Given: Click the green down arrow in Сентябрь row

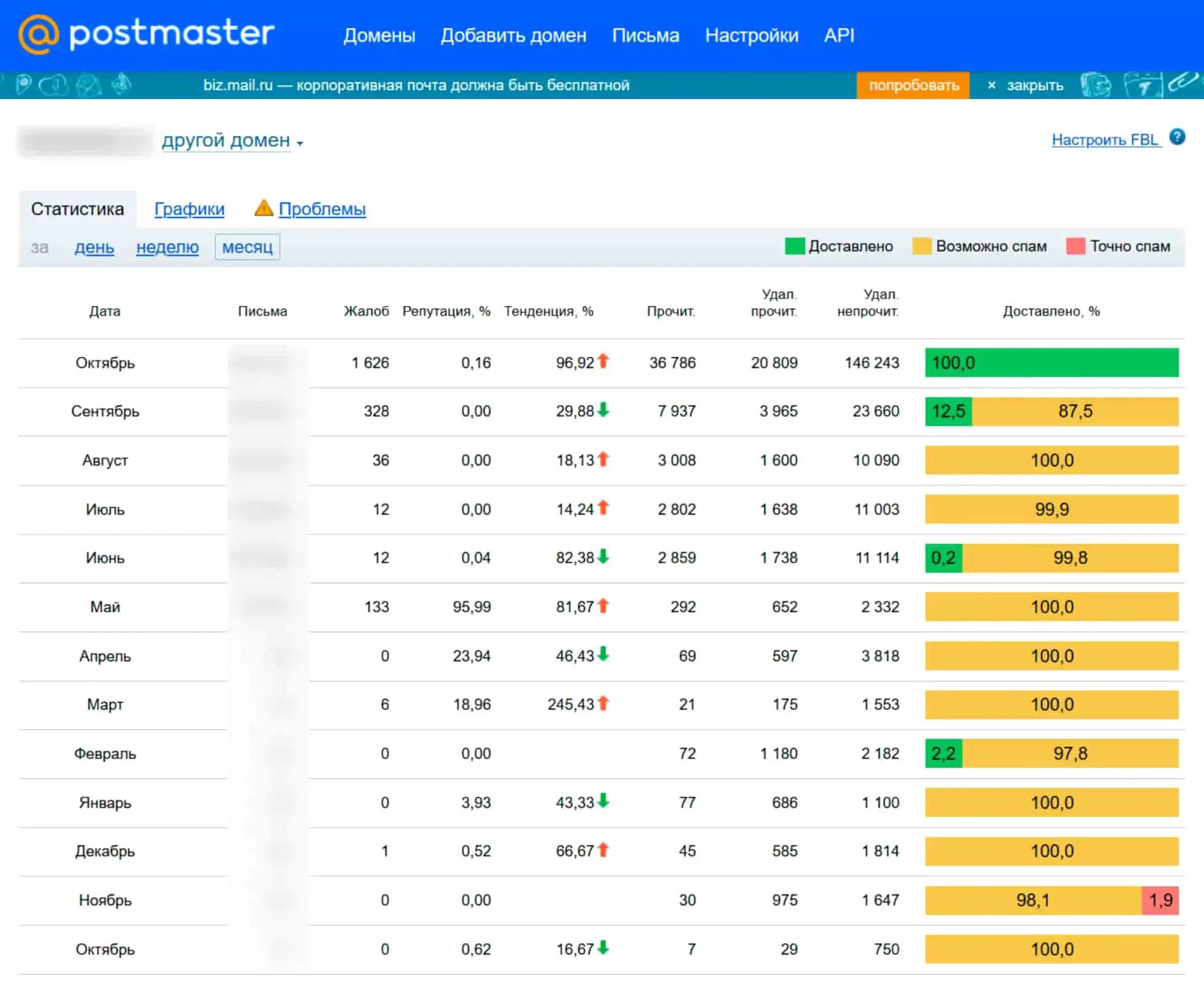Looking at the screenshot, I should pyautogui.click(x=603, y=410).
